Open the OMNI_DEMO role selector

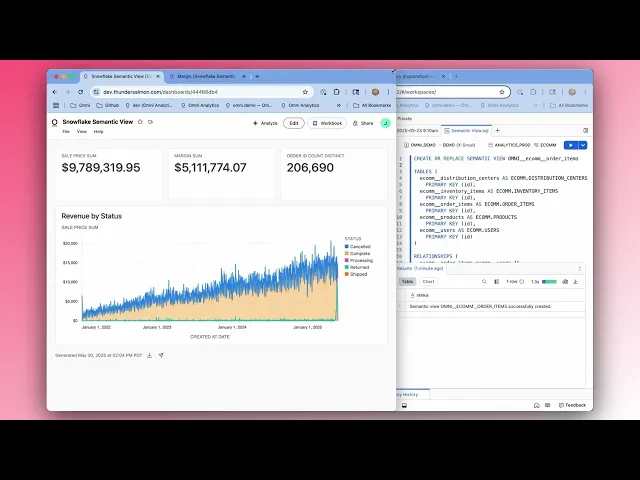420,145
